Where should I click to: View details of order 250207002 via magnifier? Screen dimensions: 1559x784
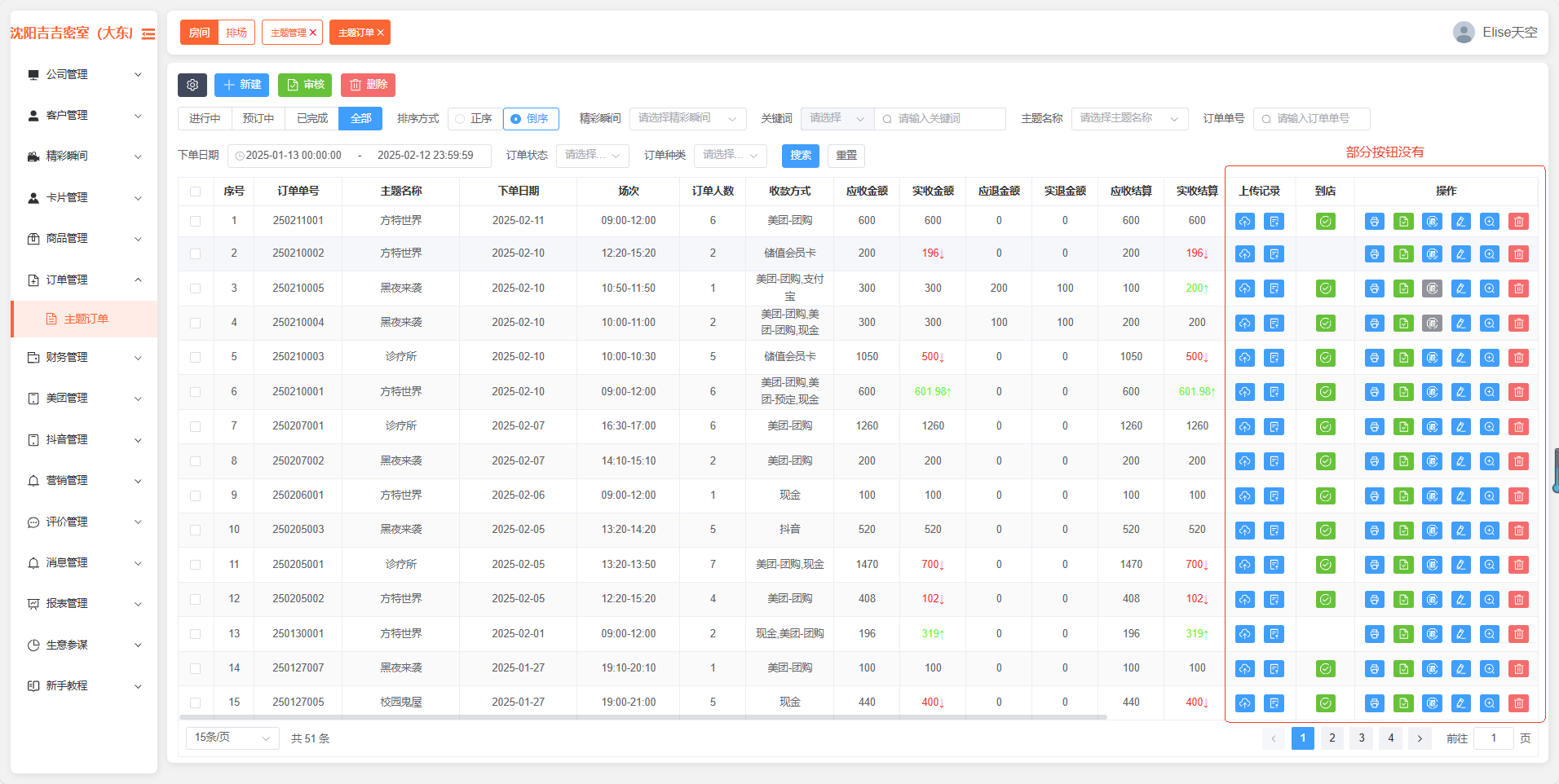pyautogui.click(x=1490, y=461)
